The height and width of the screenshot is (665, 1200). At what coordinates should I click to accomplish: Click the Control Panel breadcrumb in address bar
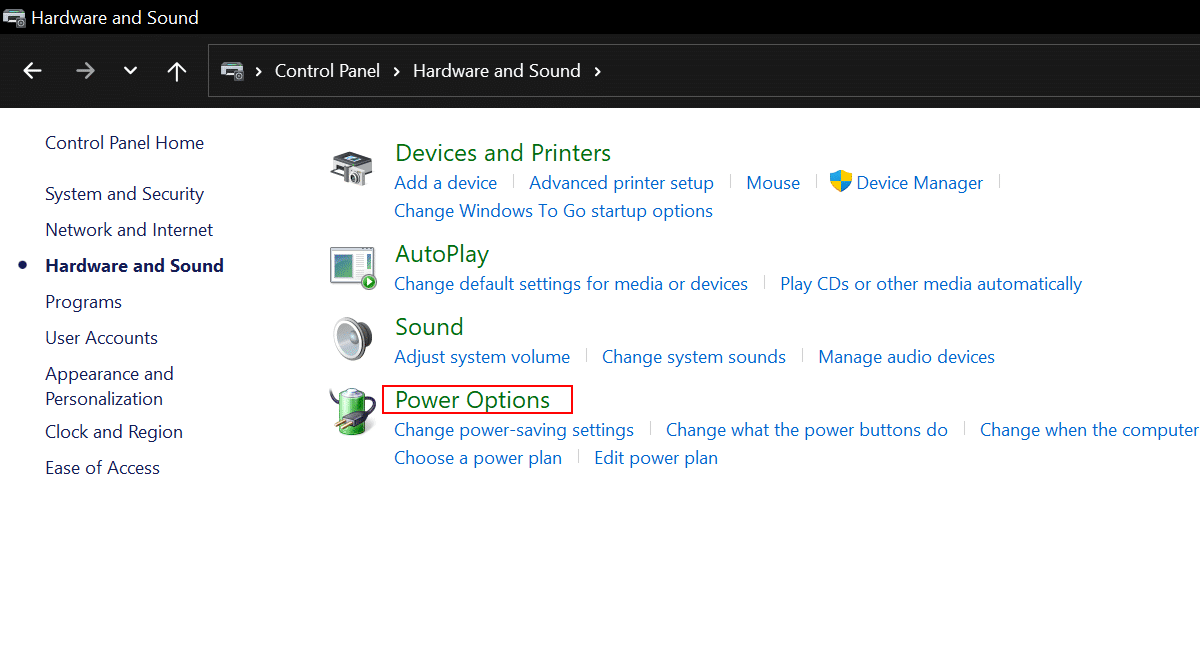[327, 71]
